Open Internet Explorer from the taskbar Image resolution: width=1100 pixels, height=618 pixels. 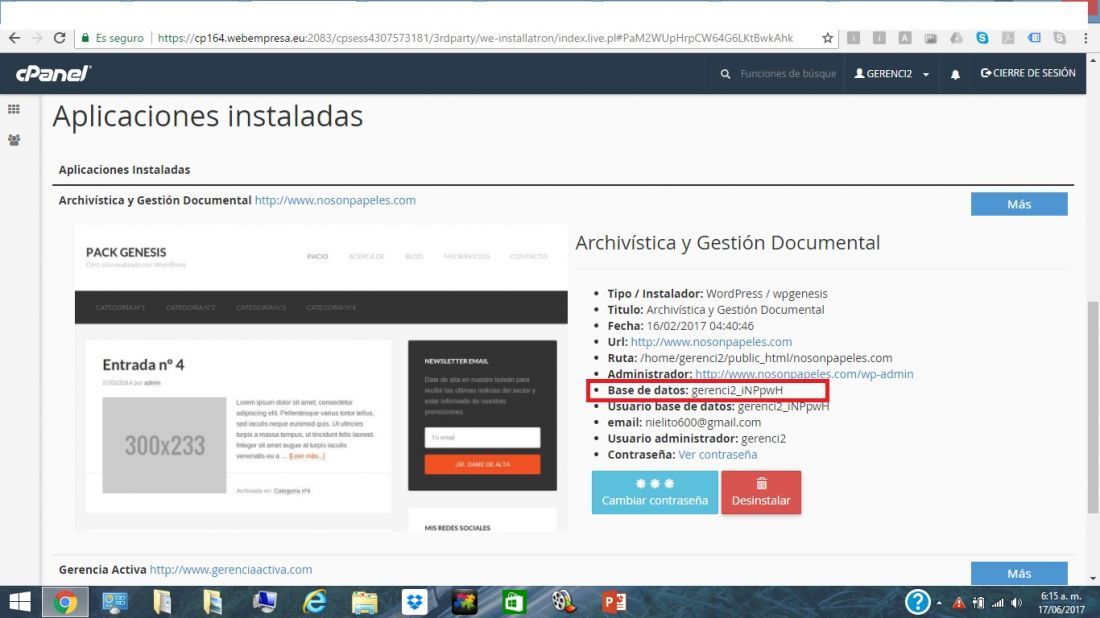(x=314, y=602)
